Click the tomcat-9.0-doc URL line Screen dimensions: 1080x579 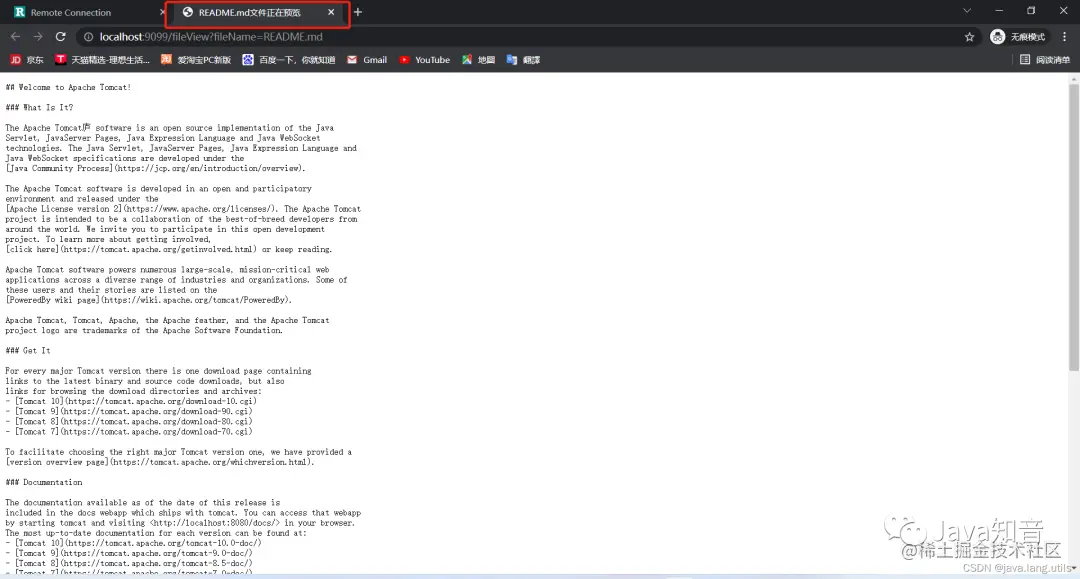pos(129,554)
